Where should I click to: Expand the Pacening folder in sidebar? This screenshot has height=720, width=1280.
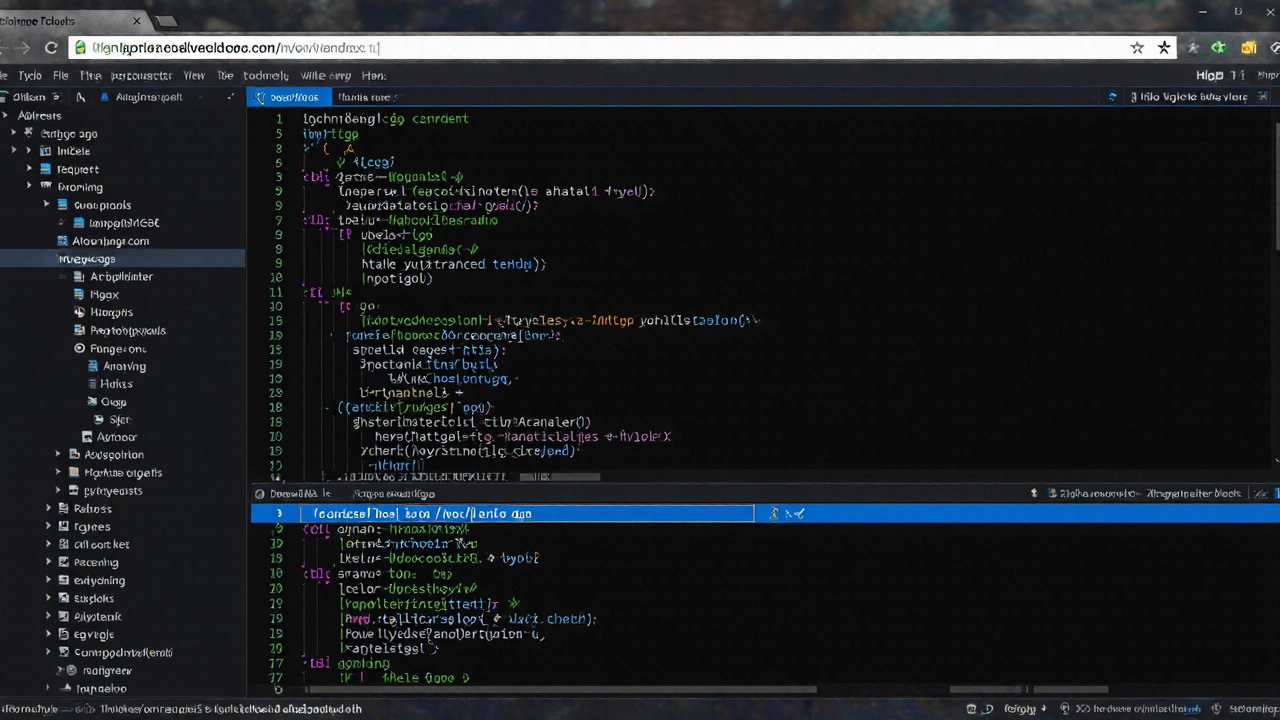tap(48, 562)
